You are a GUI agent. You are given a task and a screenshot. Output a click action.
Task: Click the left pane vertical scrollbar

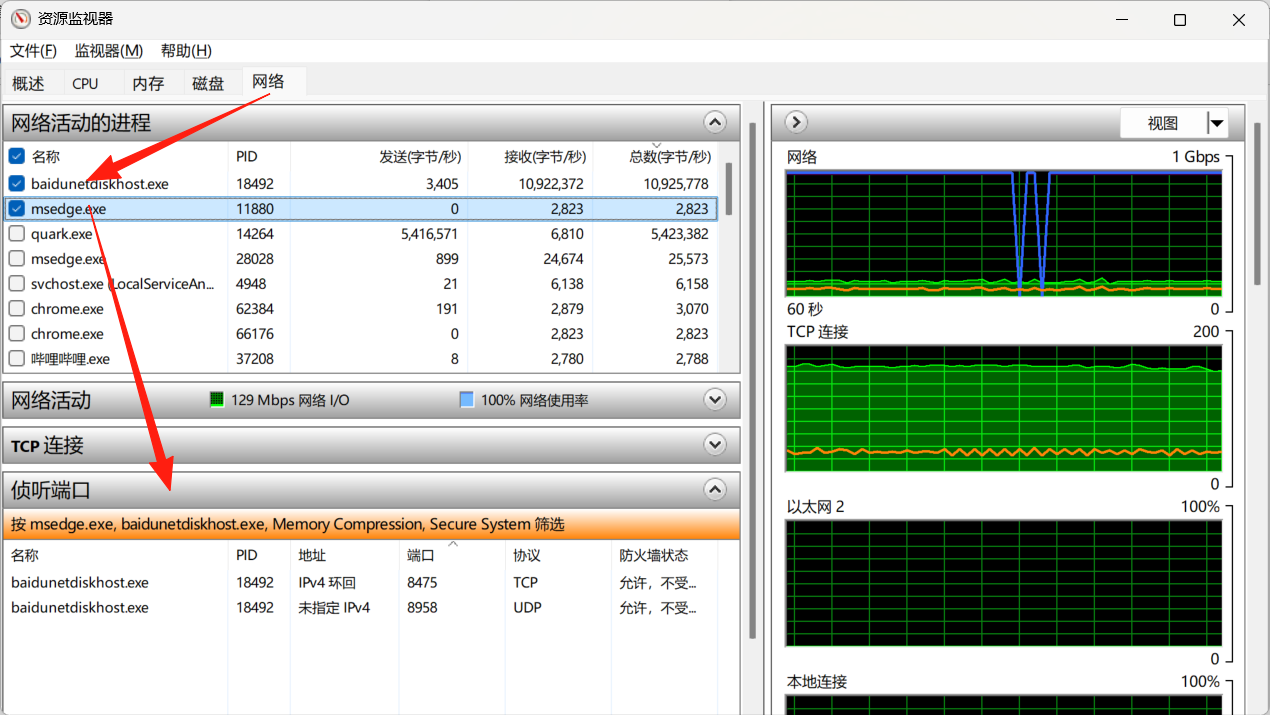click(x=753, y=380)
